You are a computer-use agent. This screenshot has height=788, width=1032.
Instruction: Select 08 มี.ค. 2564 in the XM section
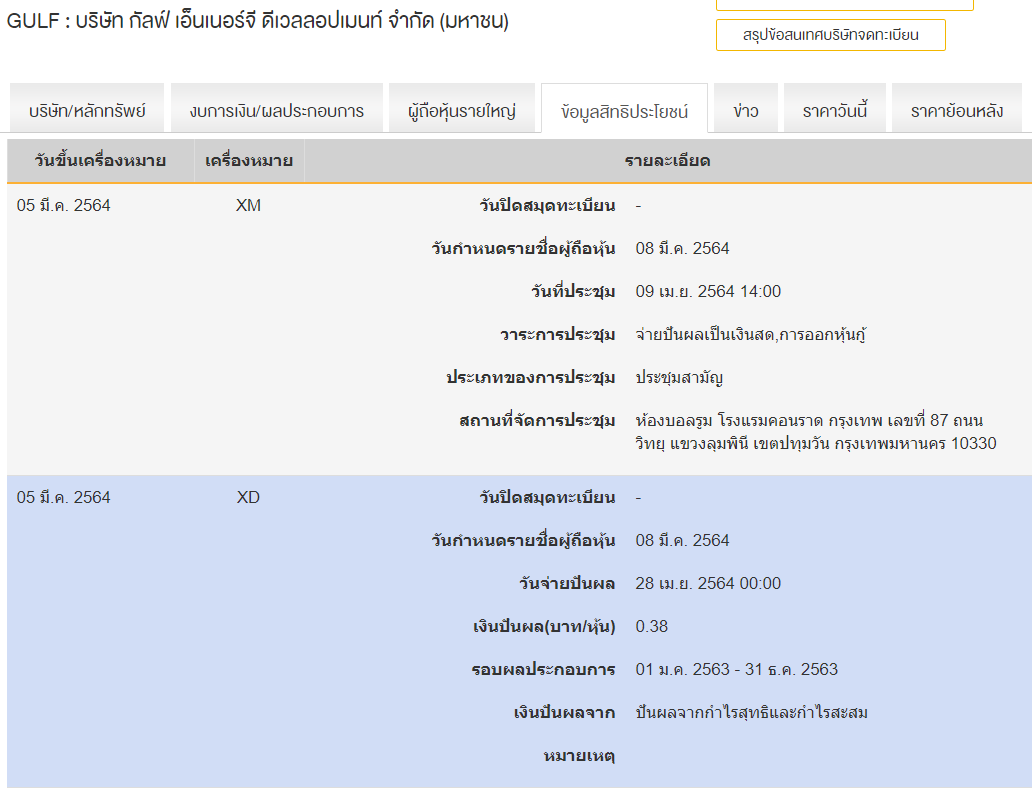tap(683, 248)
